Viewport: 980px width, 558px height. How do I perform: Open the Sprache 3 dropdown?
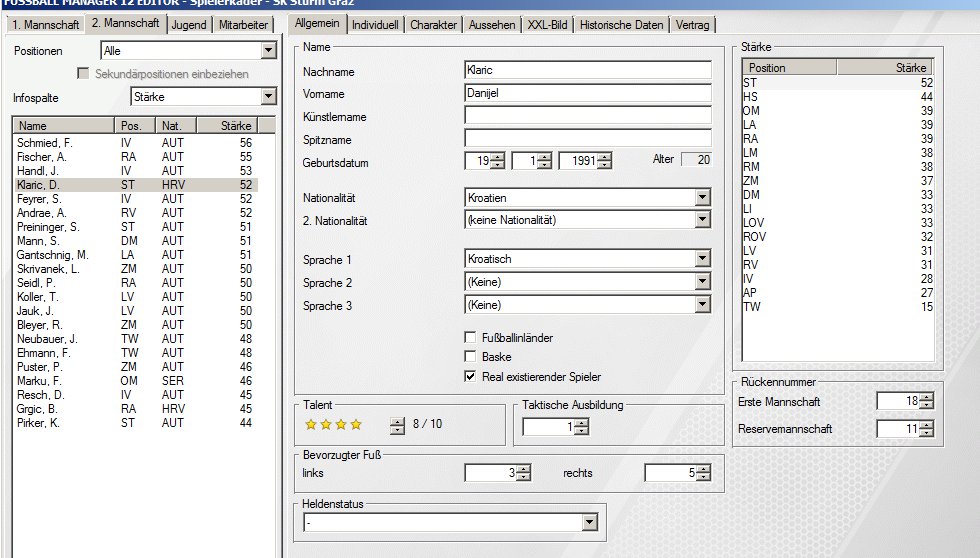click(702, 305)
